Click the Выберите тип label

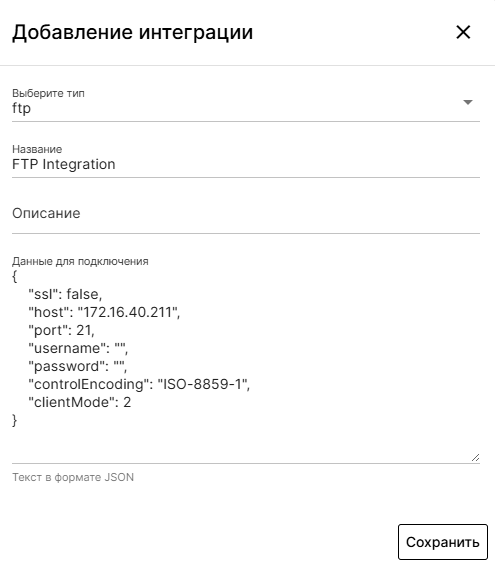coord(48,94)
